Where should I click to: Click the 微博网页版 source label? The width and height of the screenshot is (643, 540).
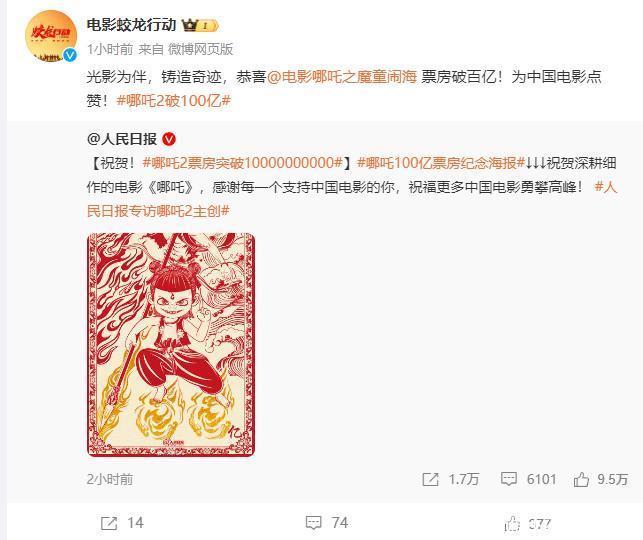click(x=201, y=49)
